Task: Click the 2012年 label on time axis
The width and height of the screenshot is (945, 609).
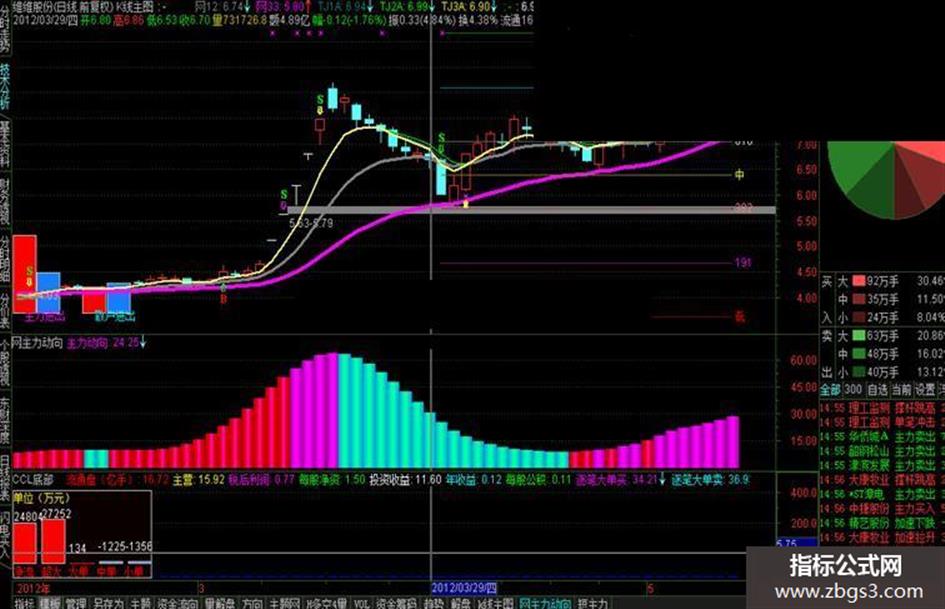Action: 33,588
